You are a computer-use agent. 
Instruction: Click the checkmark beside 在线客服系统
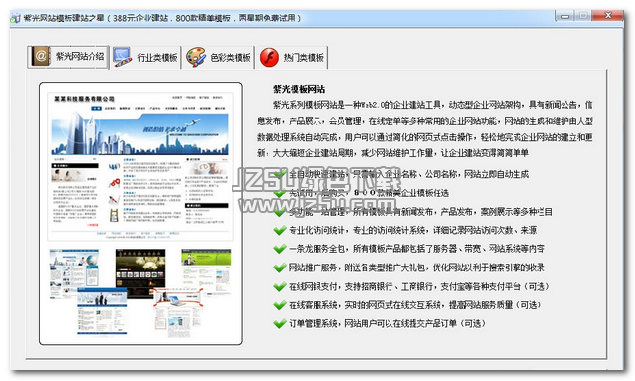pyautogui.click(x=280, y=305)
